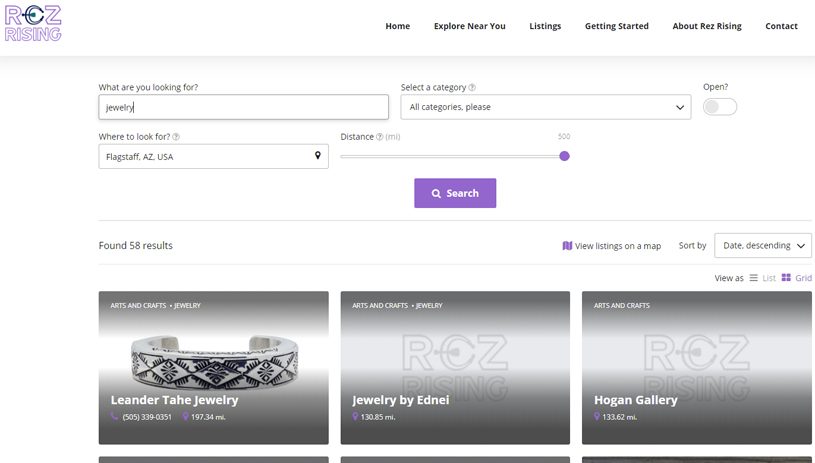Open Leander Tahe Jewelry listing title
Screen dimensions: 815x463
pyautogui.click(x=174, y=400)
